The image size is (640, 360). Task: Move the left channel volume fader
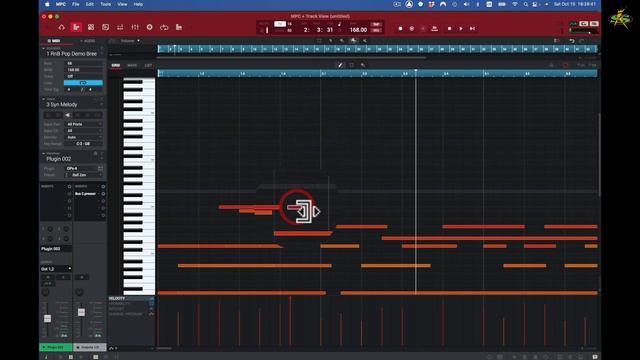47,318
